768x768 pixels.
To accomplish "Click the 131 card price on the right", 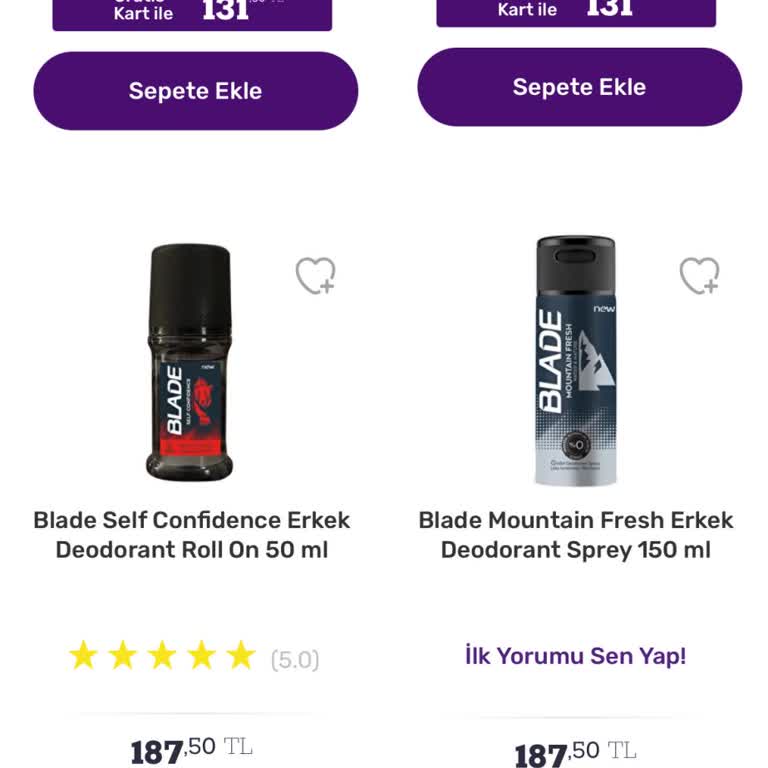I will 609,9.
